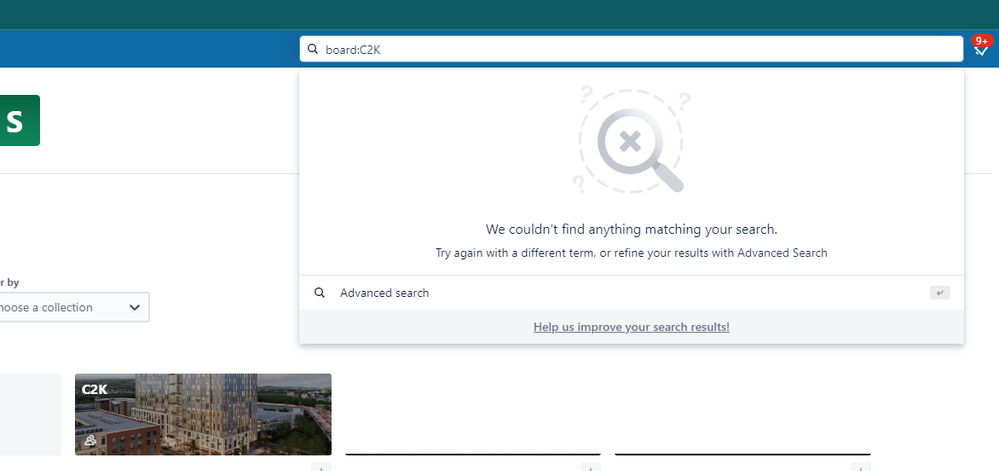Open Help us improve your search results link
The width and height of the screenshot is (999, 471).
pos(631,327)
